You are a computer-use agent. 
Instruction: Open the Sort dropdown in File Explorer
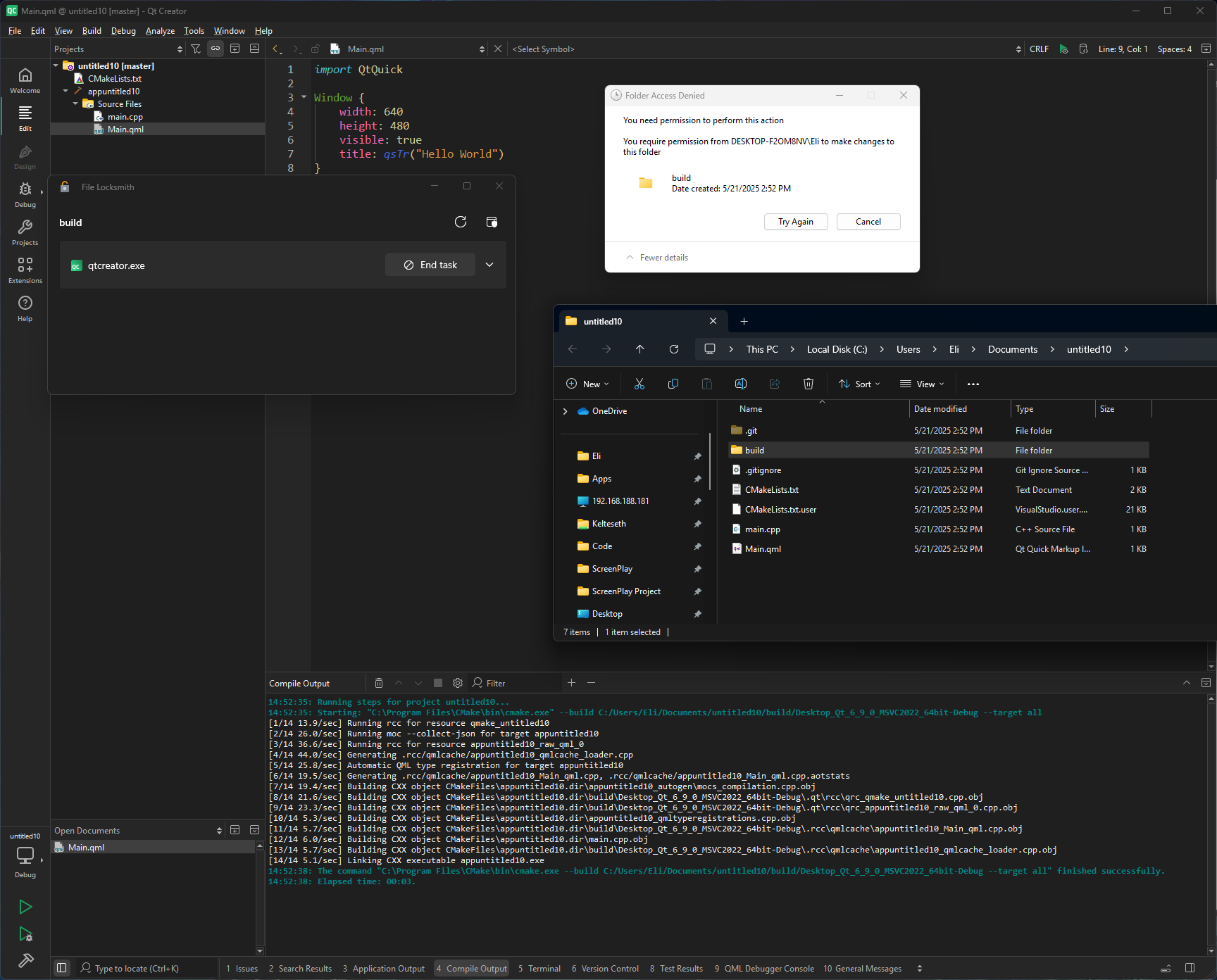[859, 384]
